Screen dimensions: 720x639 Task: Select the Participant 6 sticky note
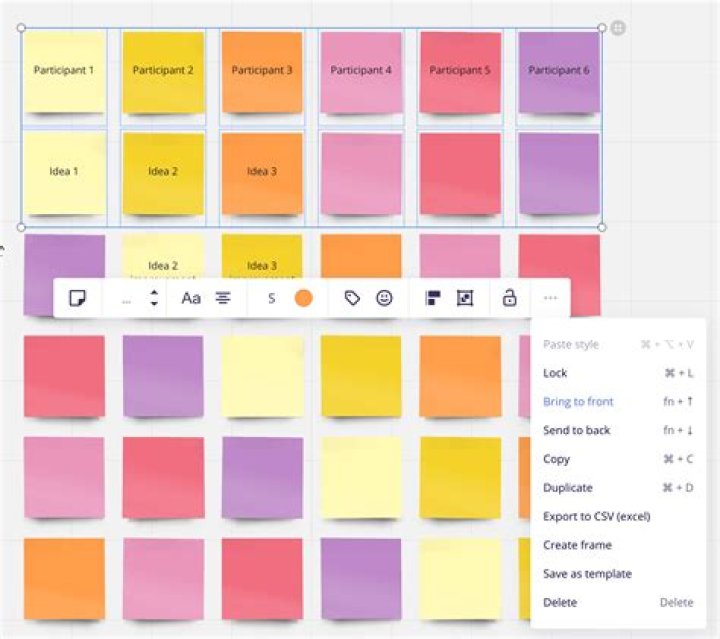point(559,72)
